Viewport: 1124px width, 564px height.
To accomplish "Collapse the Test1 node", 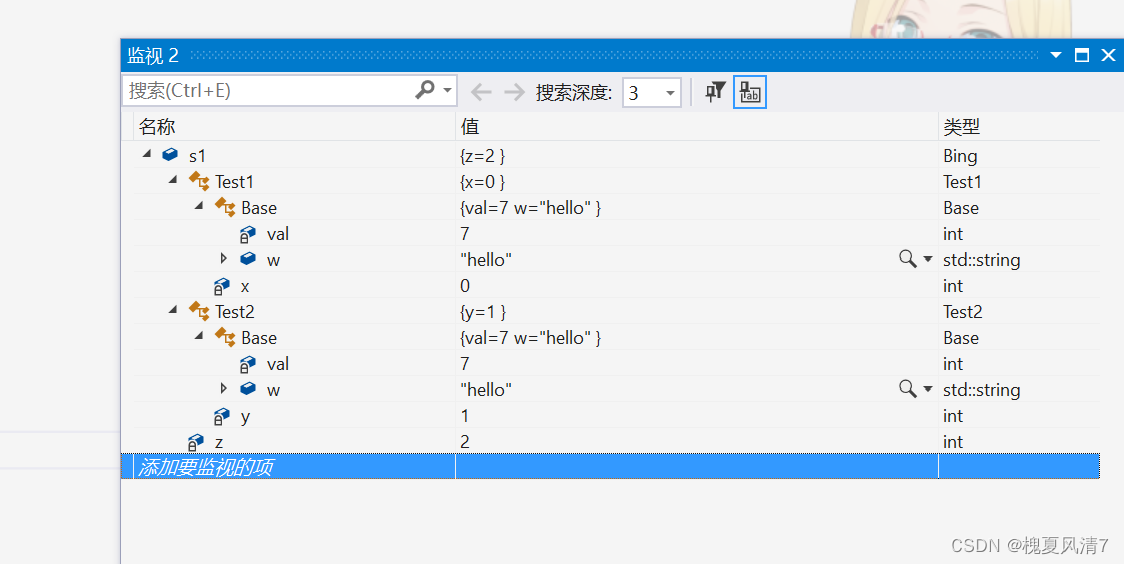I will pyautogui.click(x=173, y=179).
